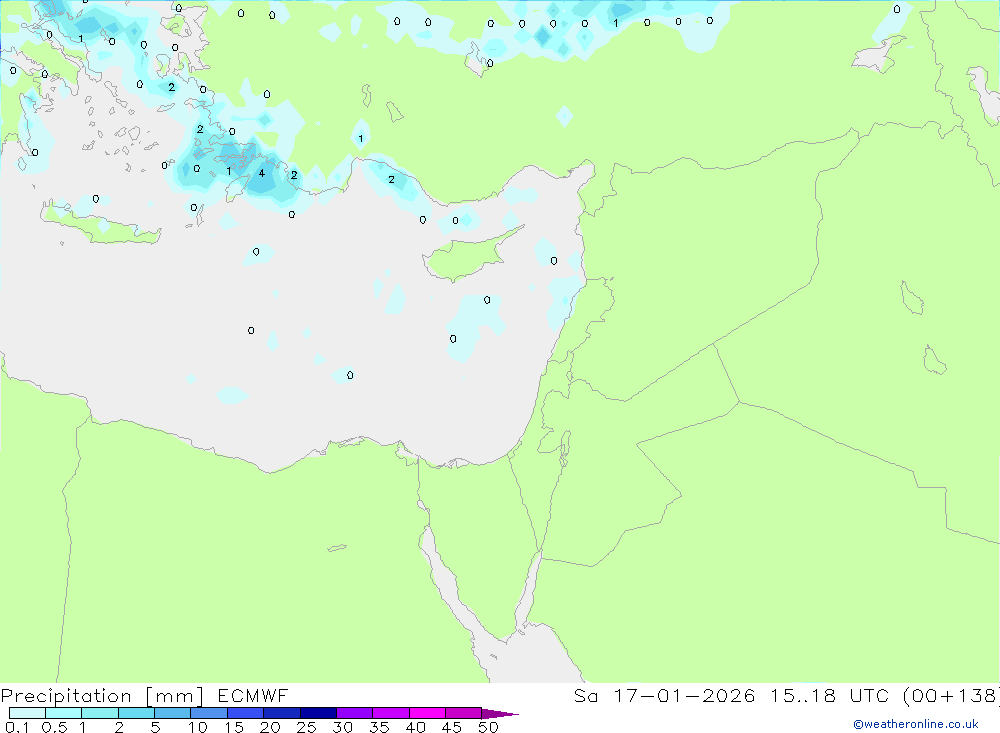Click the 0.5–1 mm legend color box
This screenshot has height=733, width=1000.
[x=64, y=713]
